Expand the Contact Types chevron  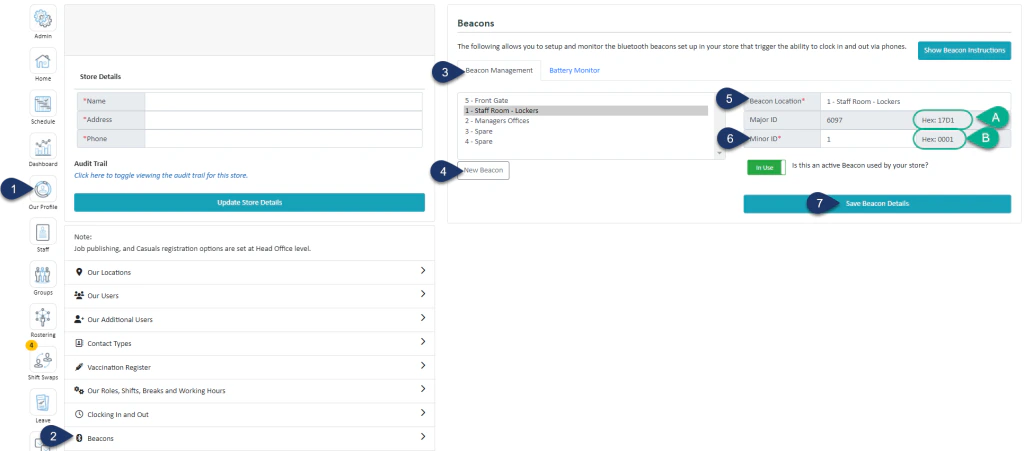tap(423, 341)
